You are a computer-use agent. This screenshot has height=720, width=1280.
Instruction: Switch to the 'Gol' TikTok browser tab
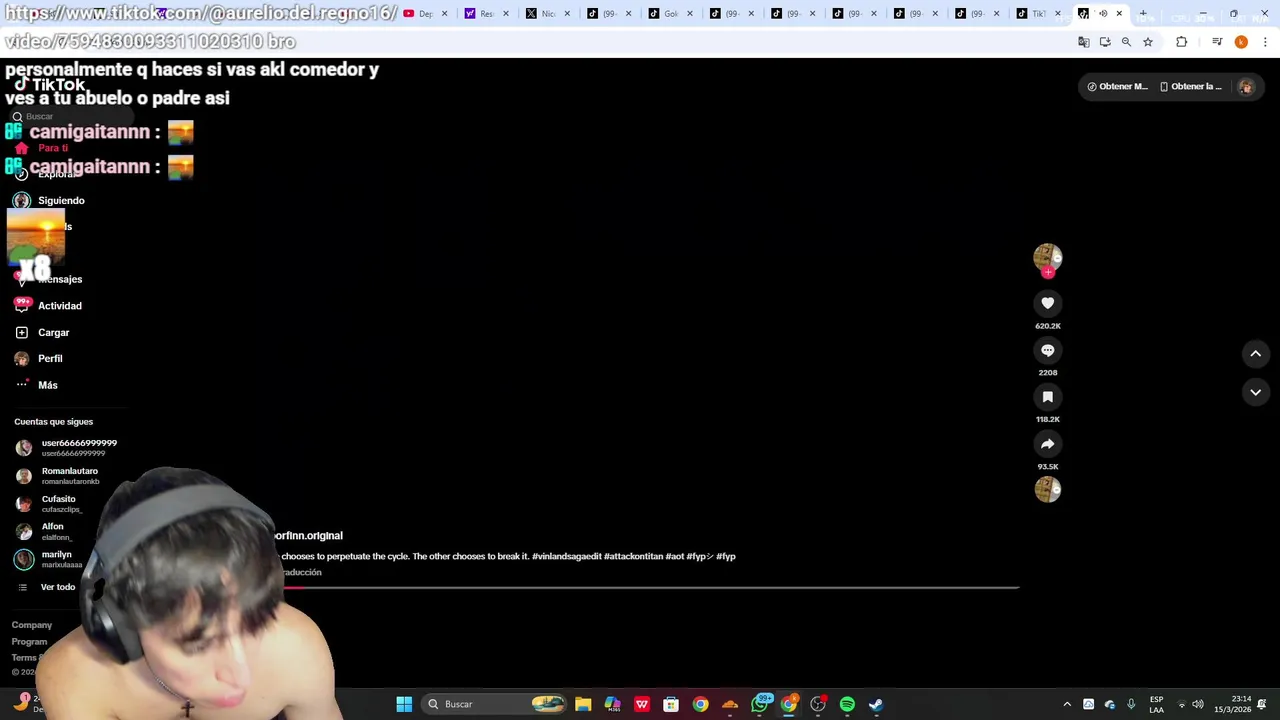[670, 14]
